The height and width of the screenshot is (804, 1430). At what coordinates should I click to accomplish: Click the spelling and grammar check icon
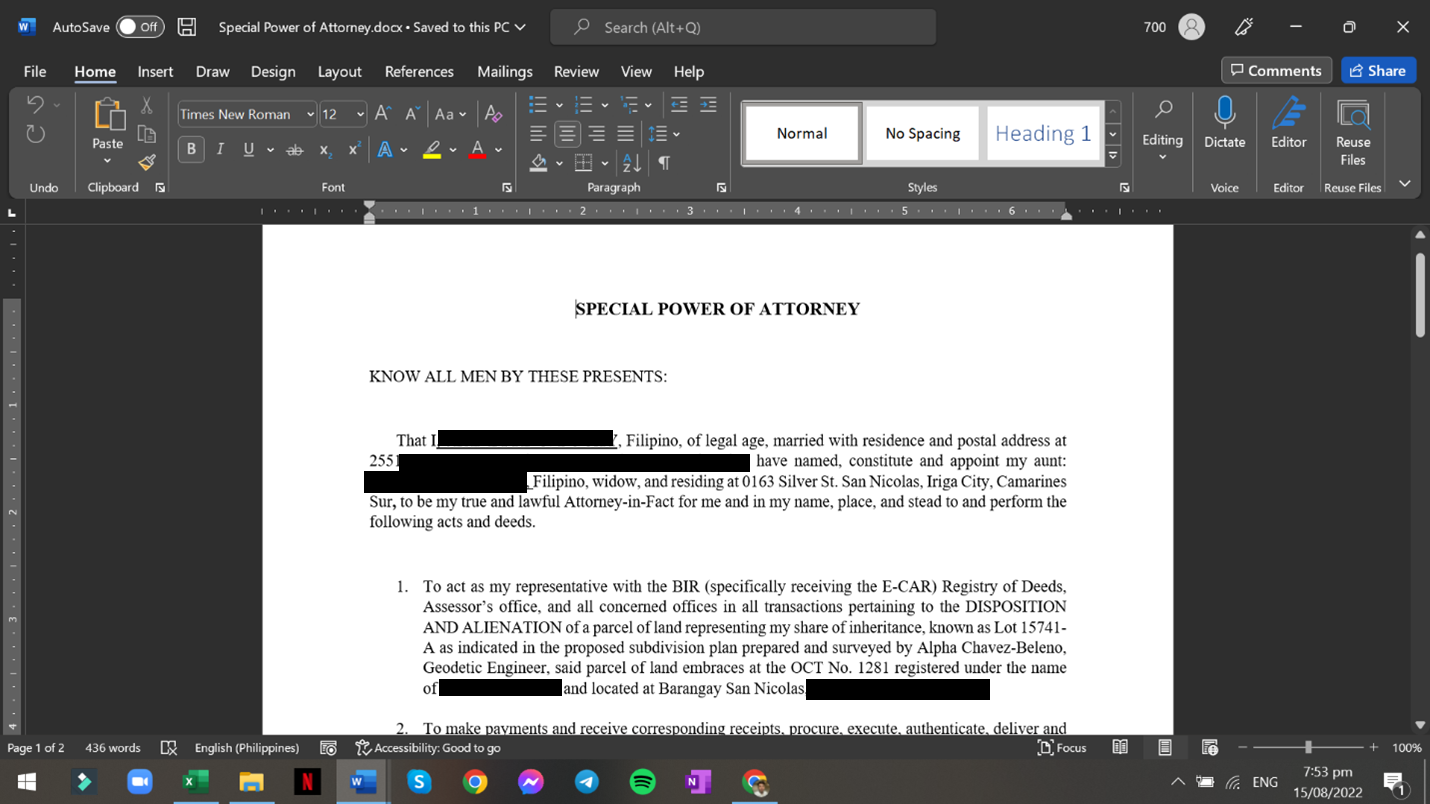(169, 748)
